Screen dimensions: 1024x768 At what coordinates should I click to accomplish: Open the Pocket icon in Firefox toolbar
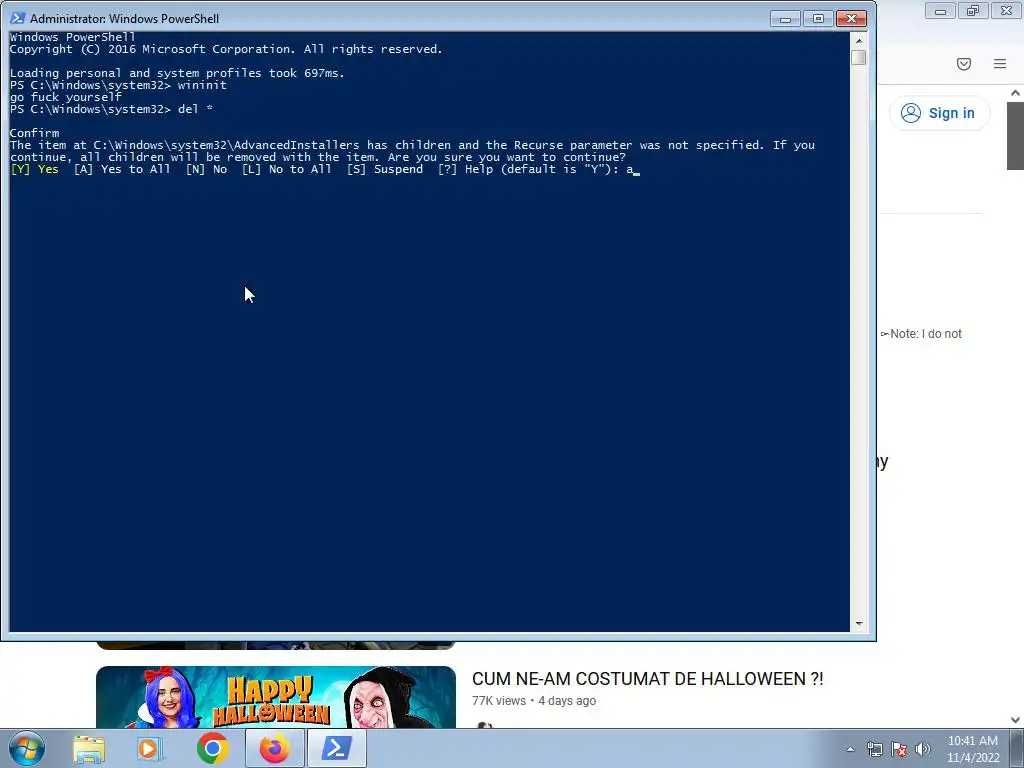[964, 64]
